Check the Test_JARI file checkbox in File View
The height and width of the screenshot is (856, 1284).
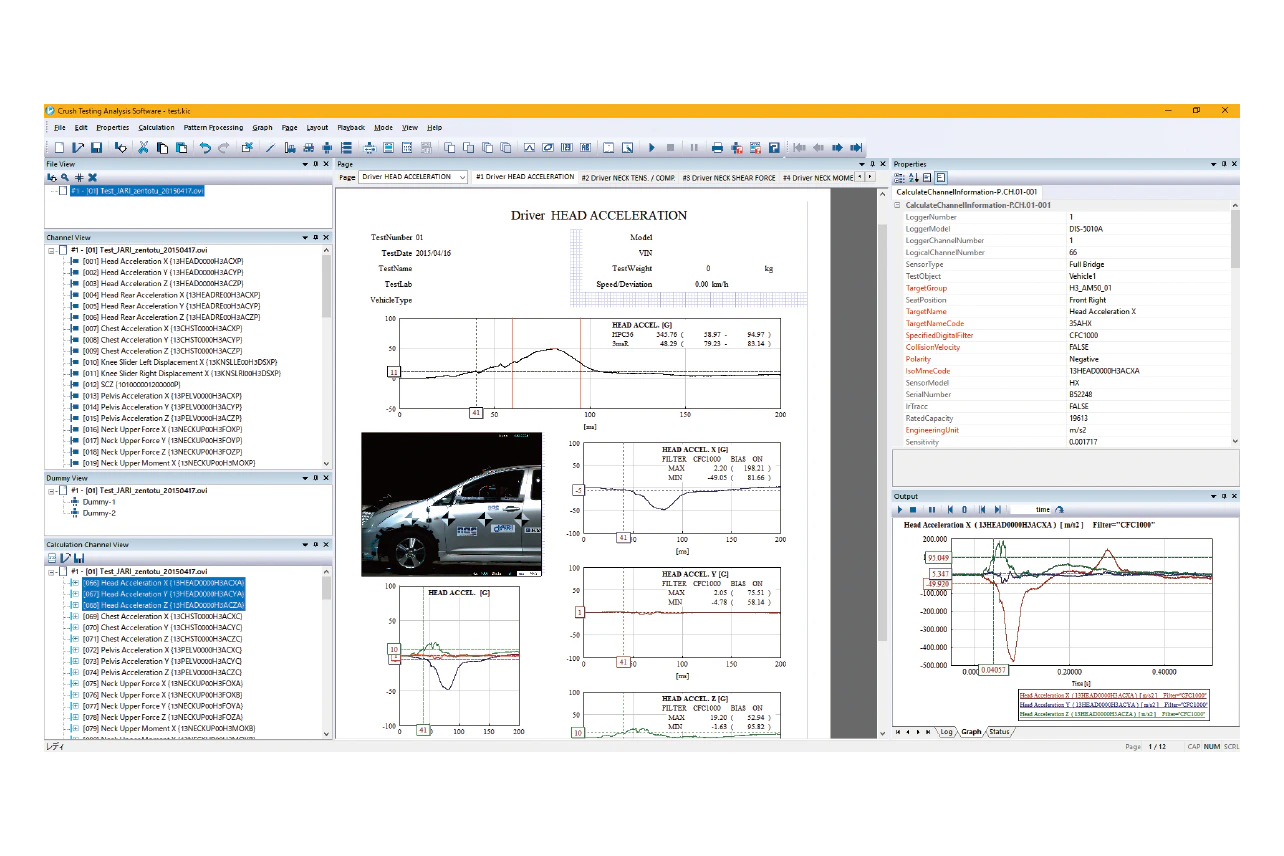(x=63, y=190)
